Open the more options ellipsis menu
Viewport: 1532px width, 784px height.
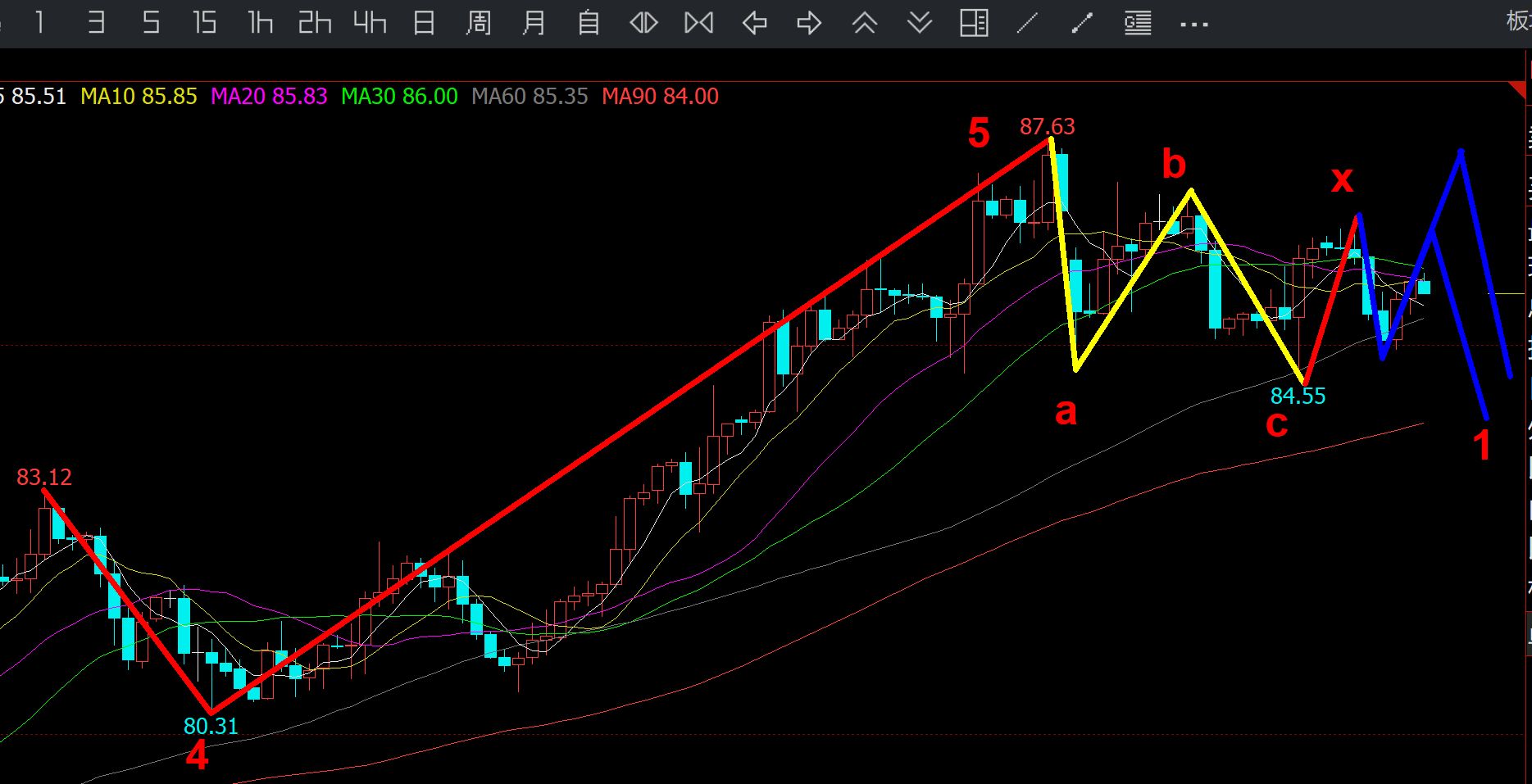[x=1194, y=25]
